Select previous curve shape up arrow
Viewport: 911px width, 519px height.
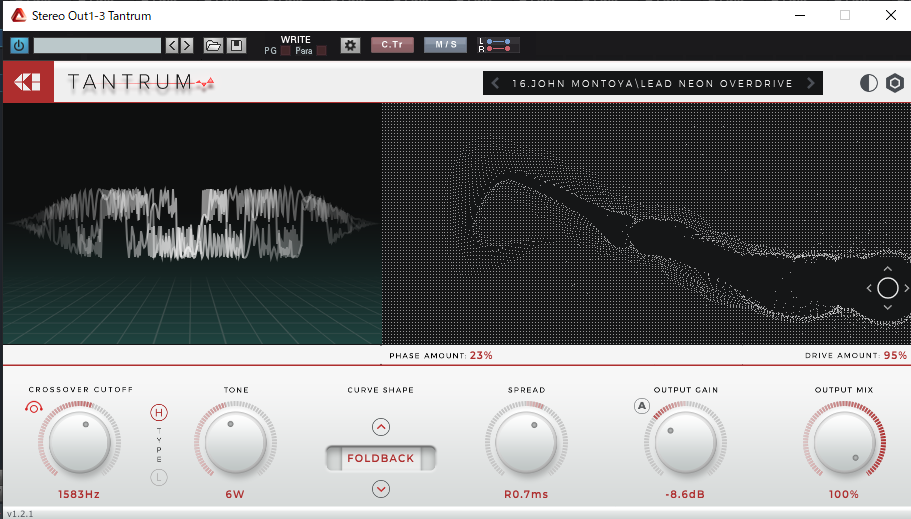pos(381,427)
